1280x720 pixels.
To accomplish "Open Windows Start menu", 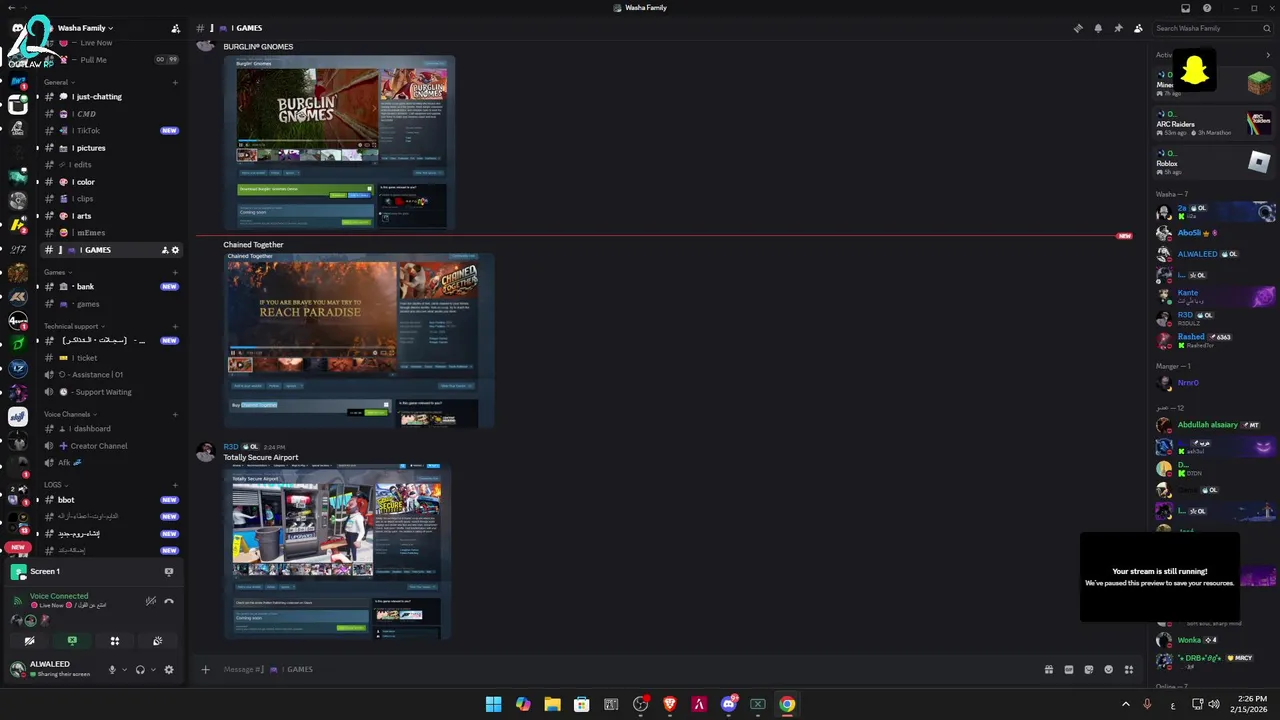I will point(493,704).
